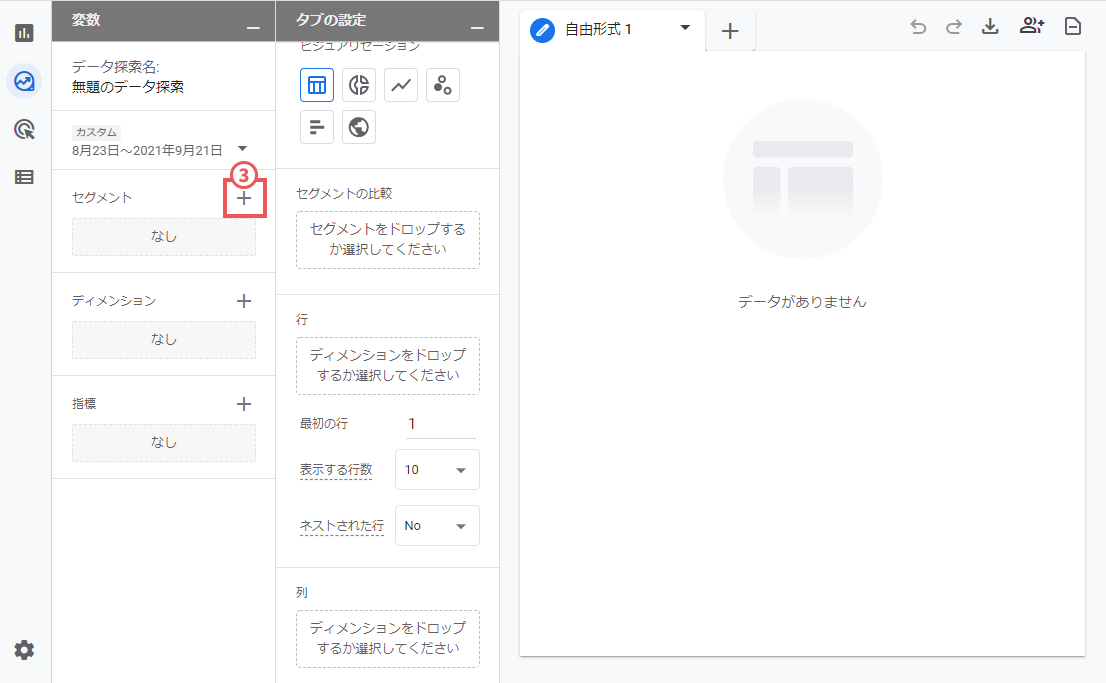Click the 無題のデータ探索 name field
Screen dimensions: 1106x683
click(128, 87)
